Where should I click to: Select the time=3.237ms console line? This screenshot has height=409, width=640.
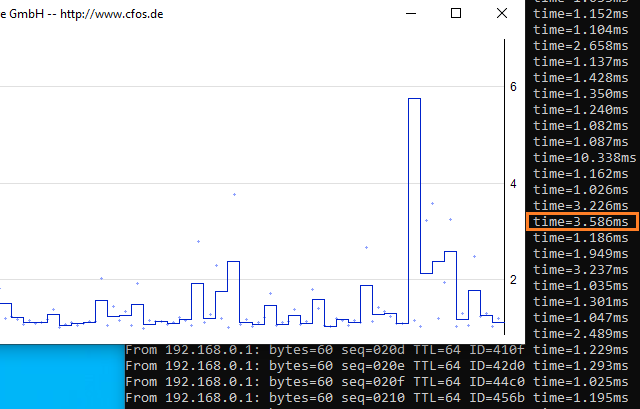coord(580,270)
